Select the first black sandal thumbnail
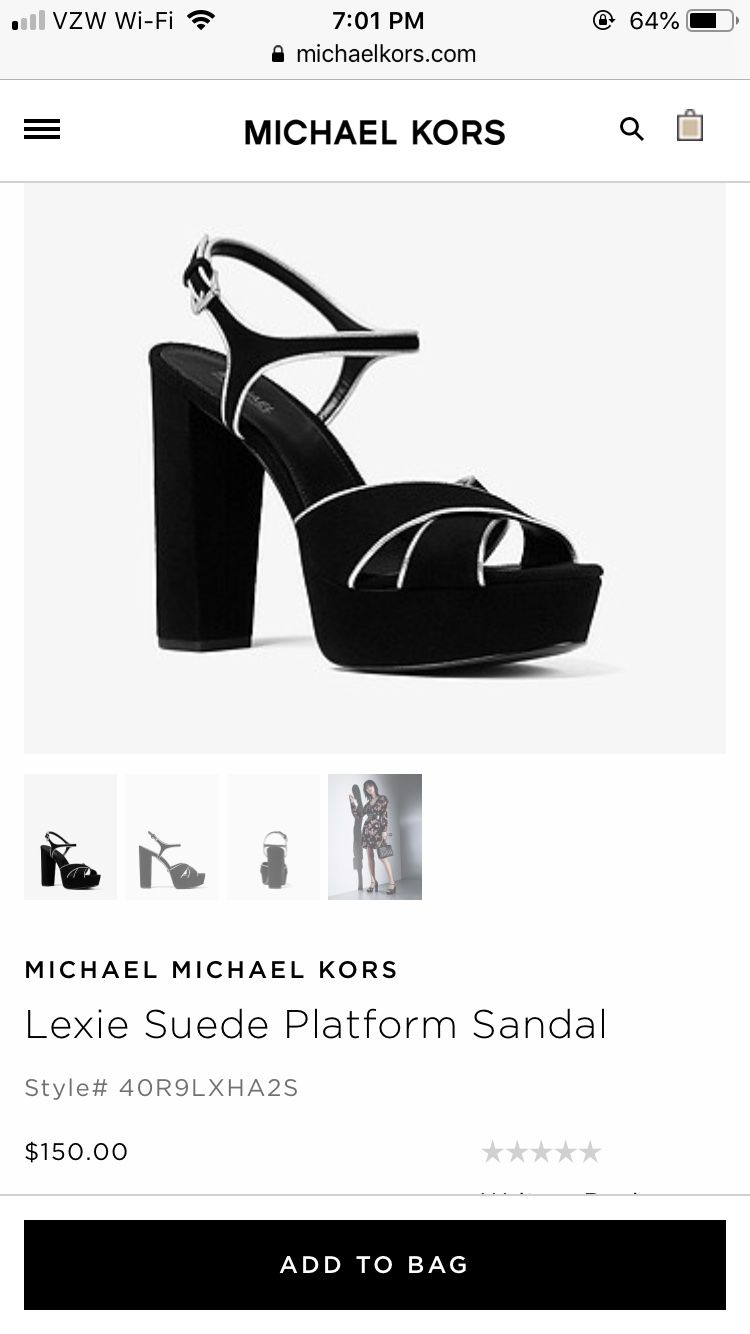The image size is (750, 1334). coord(70,837)
